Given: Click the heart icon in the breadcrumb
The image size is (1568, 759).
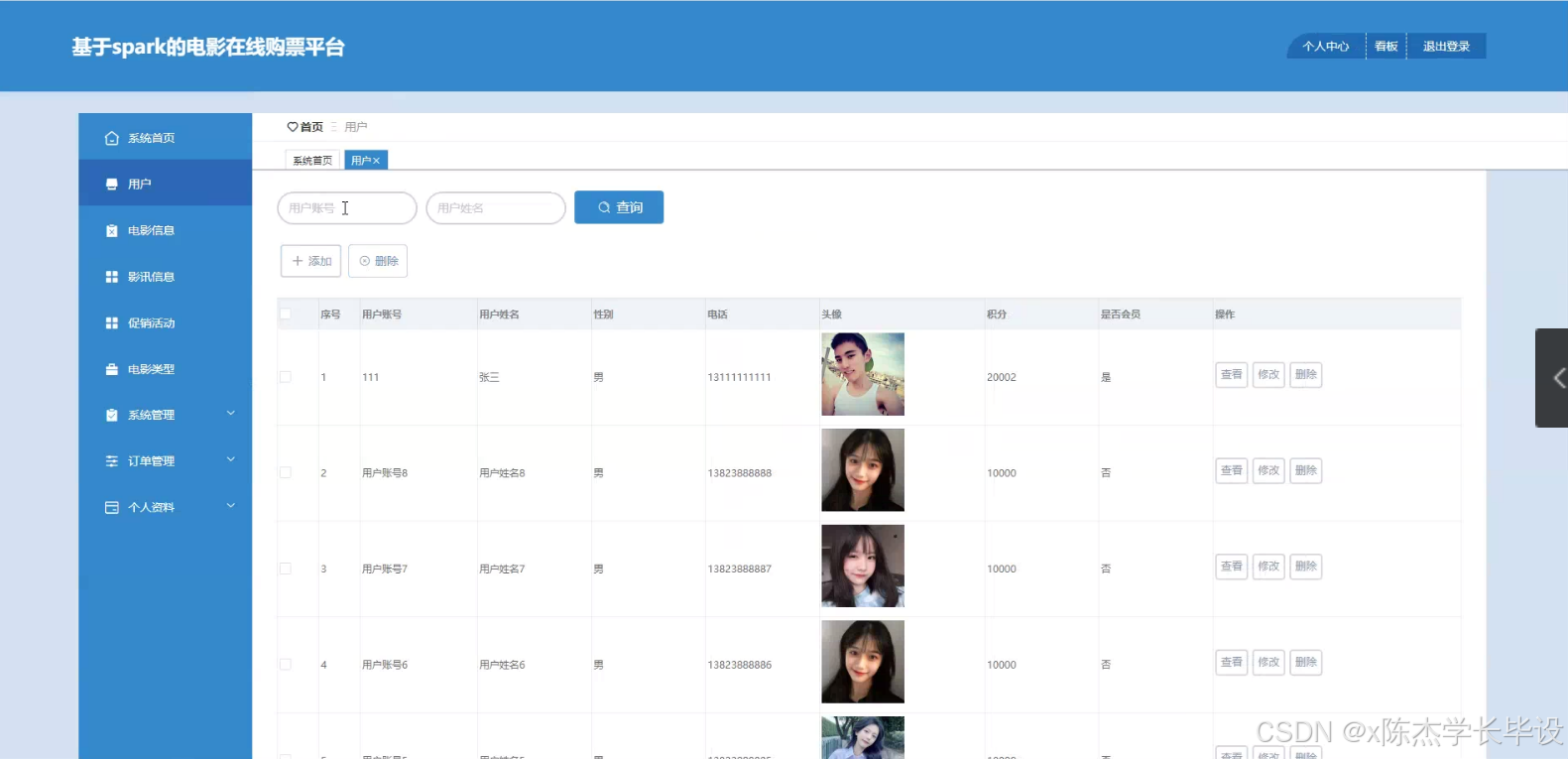Looking at the screenshot, I should click(x=293, y=127).
